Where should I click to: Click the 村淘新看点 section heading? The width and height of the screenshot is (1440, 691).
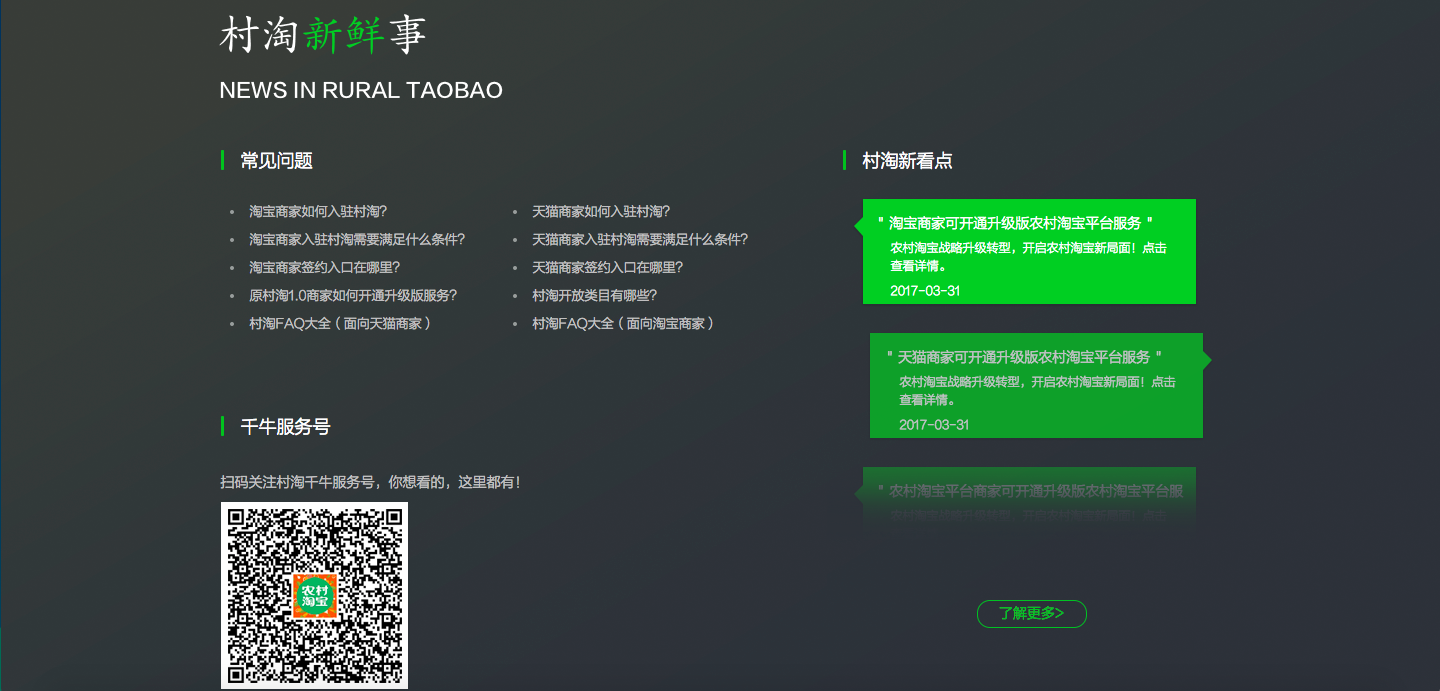tap(907, 161)
